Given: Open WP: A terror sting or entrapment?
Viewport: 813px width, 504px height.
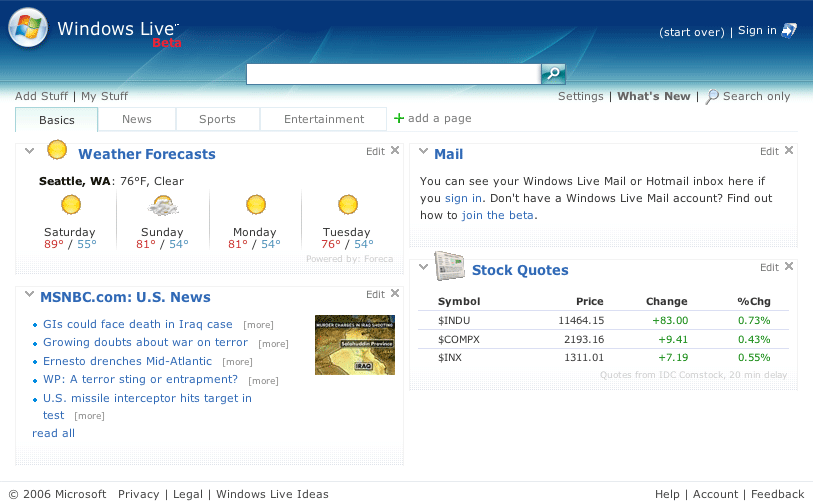Looking at the screenshot, I should (141, 379).
